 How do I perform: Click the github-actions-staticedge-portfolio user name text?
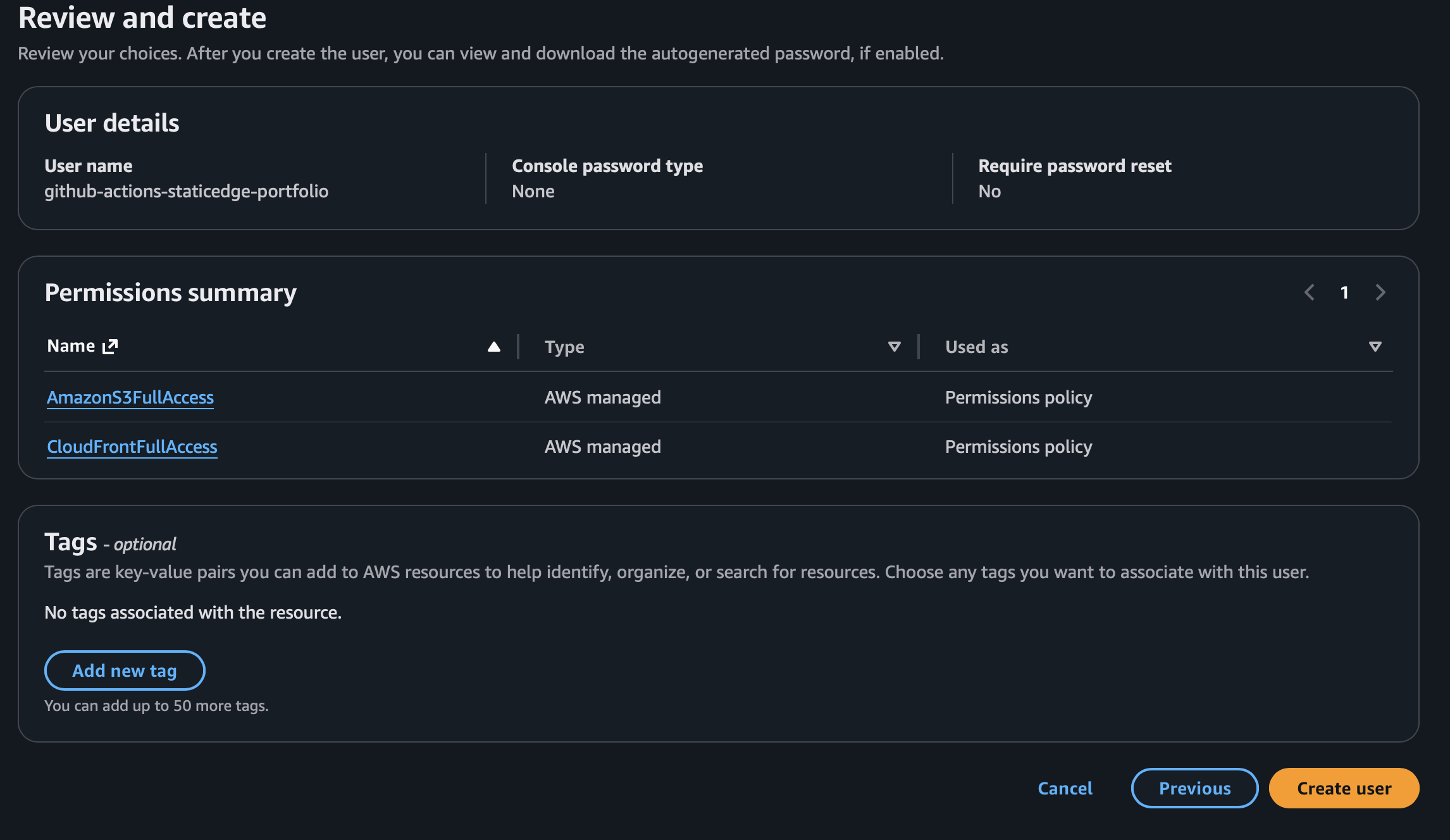tap(186, 191)
